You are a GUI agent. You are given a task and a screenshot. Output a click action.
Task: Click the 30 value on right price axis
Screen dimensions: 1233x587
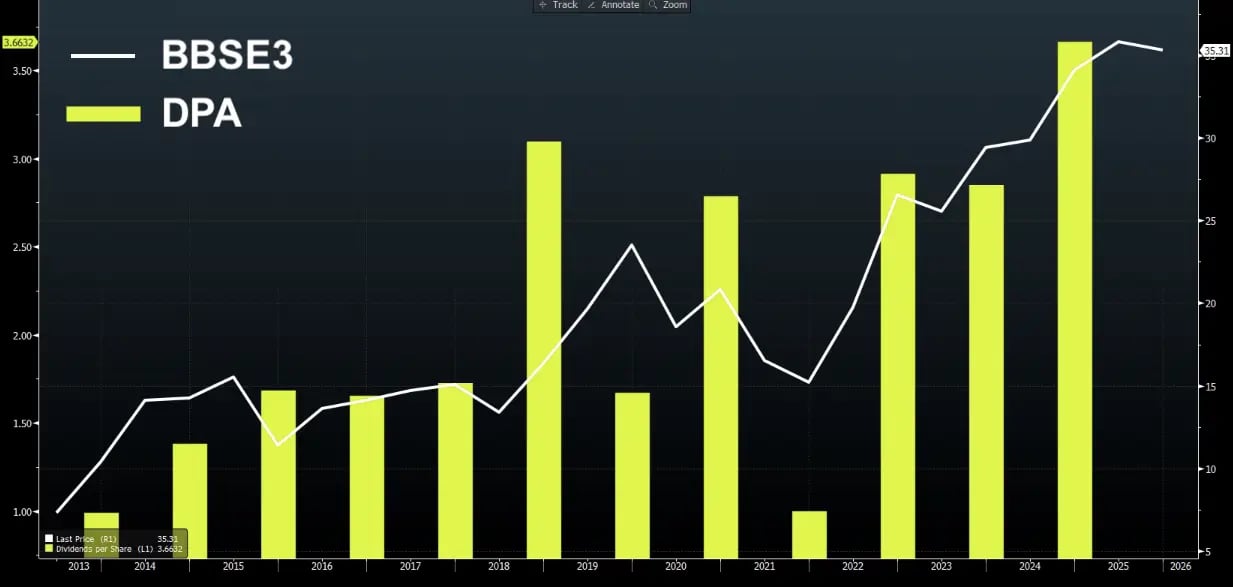(1210, 138)
